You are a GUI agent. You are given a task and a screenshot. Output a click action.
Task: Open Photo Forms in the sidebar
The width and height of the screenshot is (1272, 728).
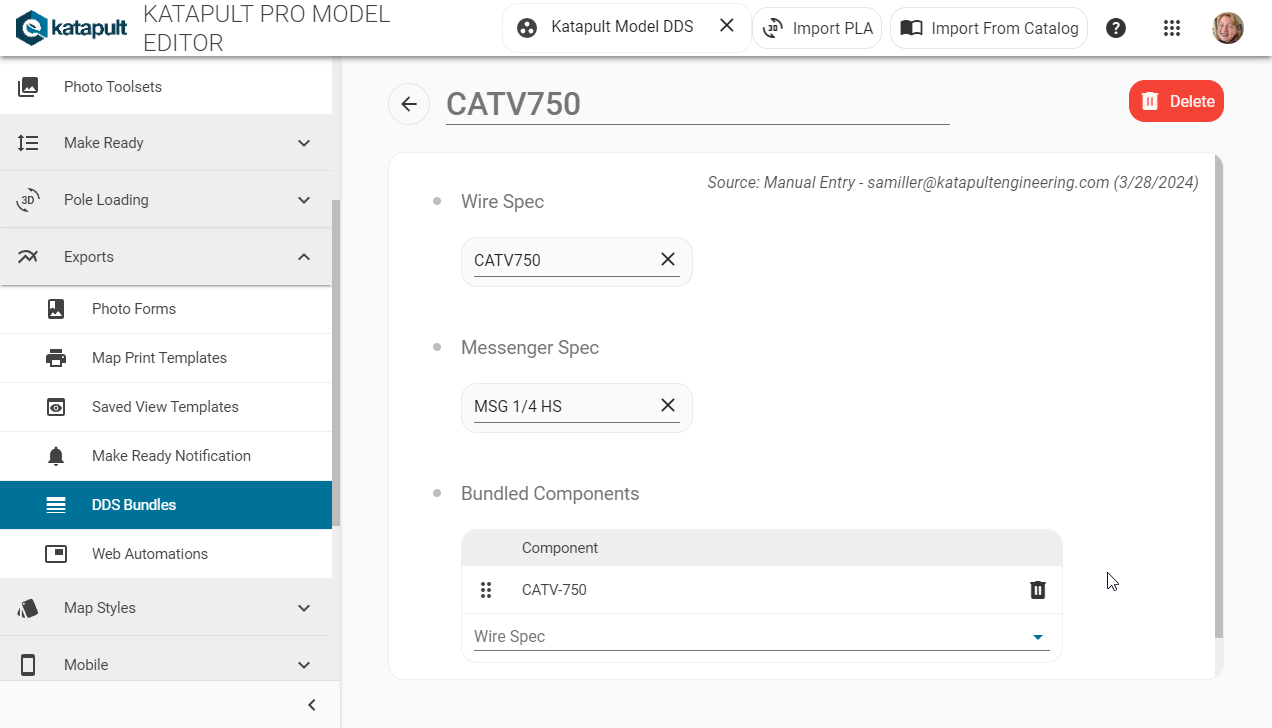134,309
